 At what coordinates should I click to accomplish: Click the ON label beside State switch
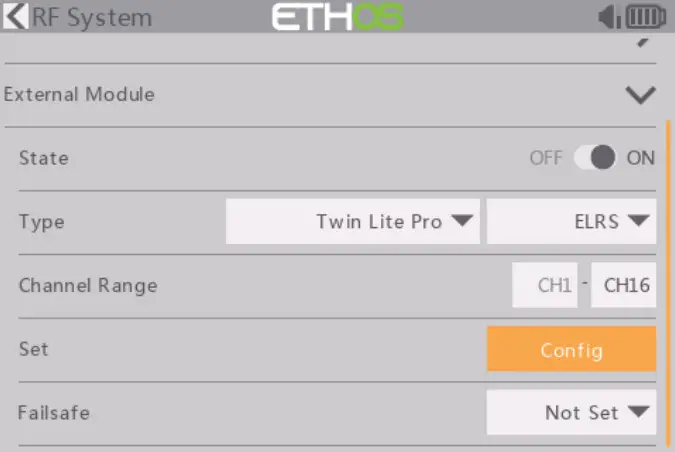tap(640, 158)
